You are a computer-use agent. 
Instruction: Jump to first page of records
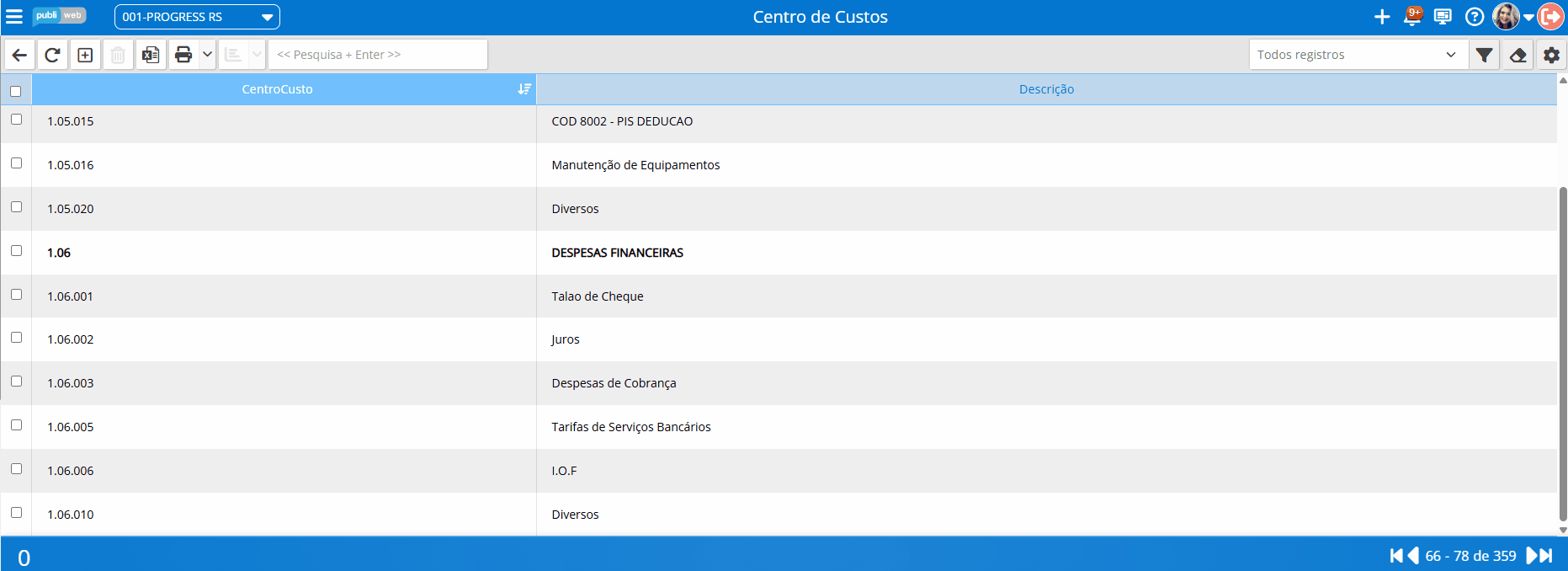1396,556
